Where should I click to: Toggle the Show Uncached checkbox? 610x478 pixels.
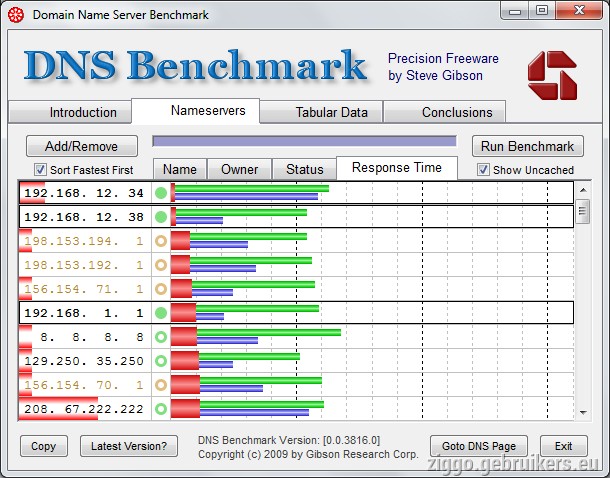[x=483, y=170]
